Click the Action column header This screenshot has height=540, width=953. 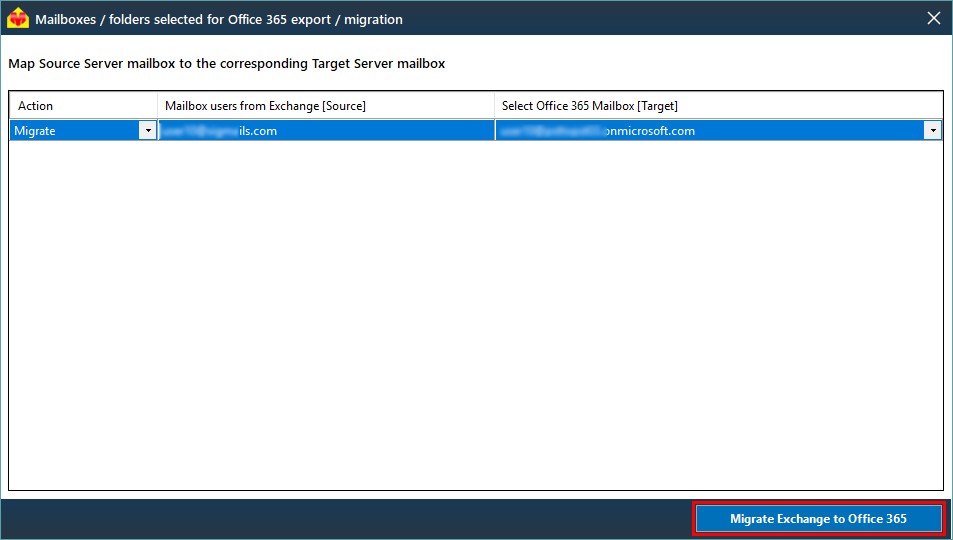point(83,106)
